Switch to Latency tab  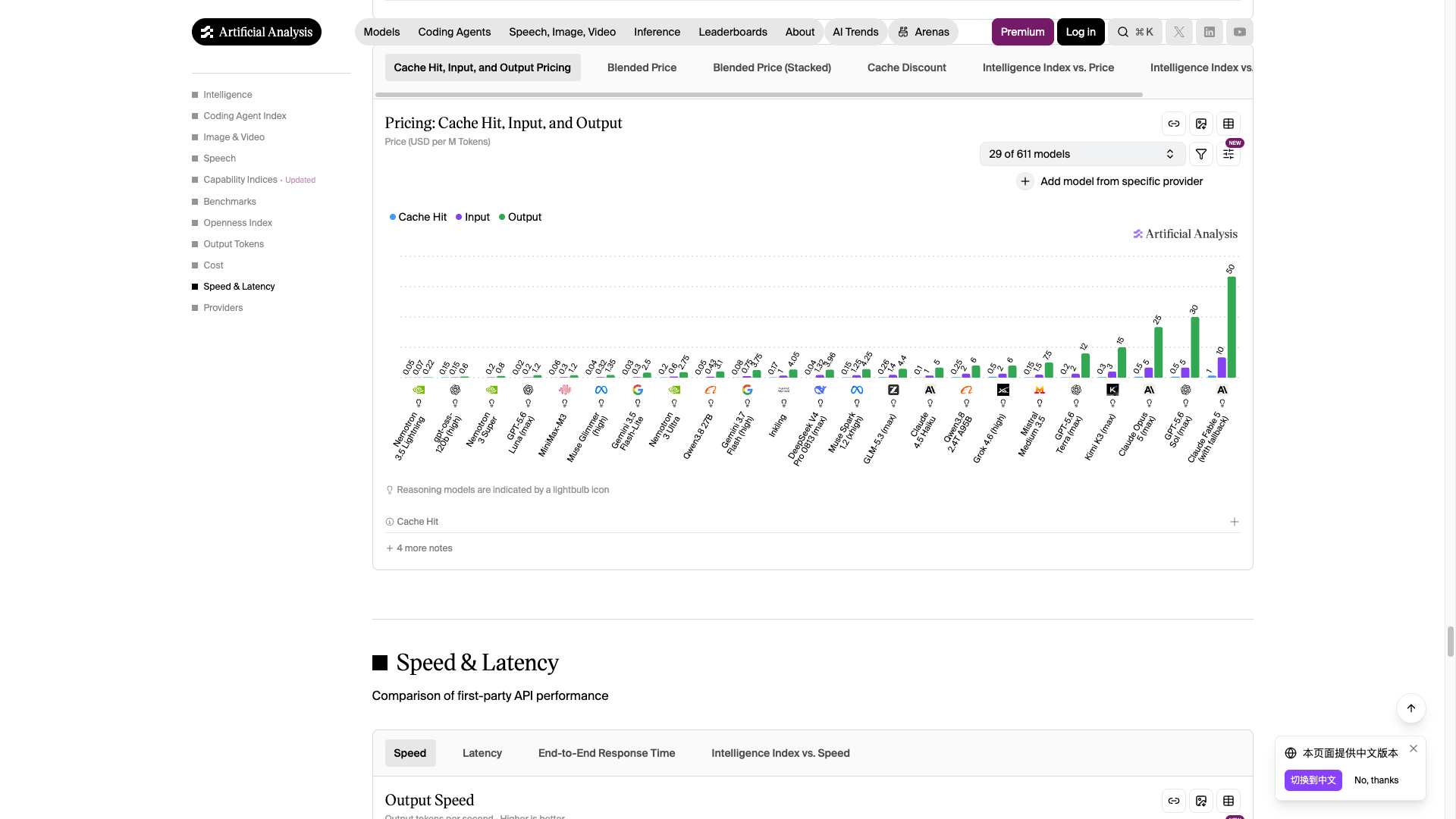482,753
